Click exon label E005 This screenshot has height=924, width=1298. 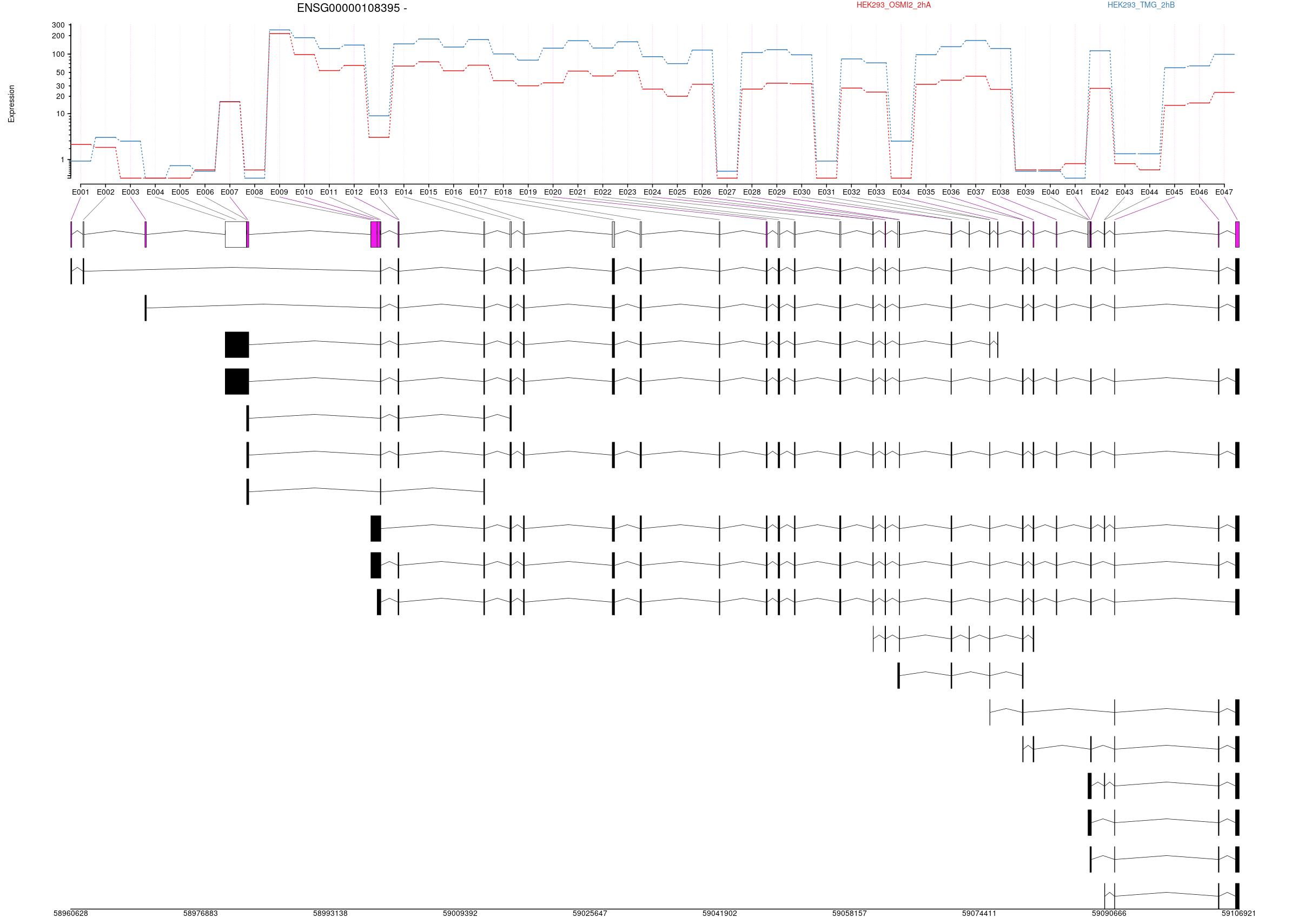click(181, 192)
